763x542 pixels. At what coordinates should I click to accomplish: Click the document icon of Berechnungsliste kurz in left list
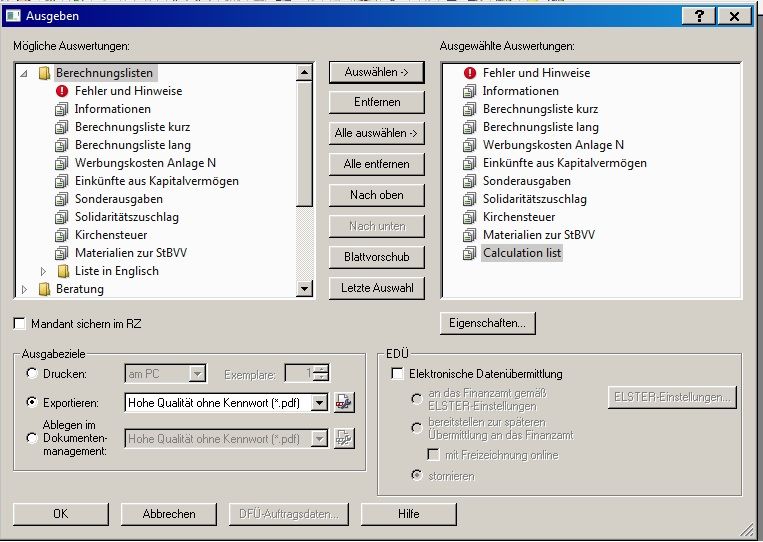point(61,127)
